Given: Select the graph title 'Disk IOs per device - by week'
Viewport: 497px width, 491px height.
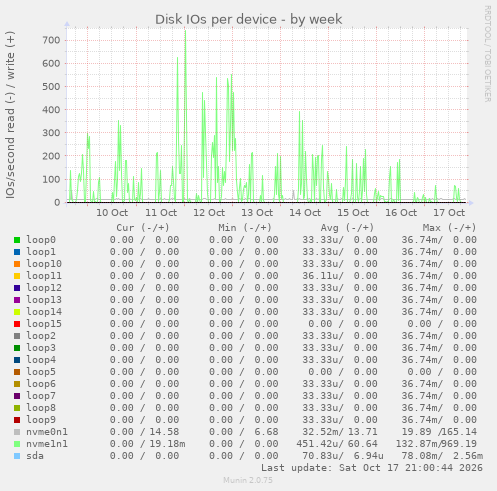Looking at the screenshot, I should pyautogui.click(x=248, y=19).
